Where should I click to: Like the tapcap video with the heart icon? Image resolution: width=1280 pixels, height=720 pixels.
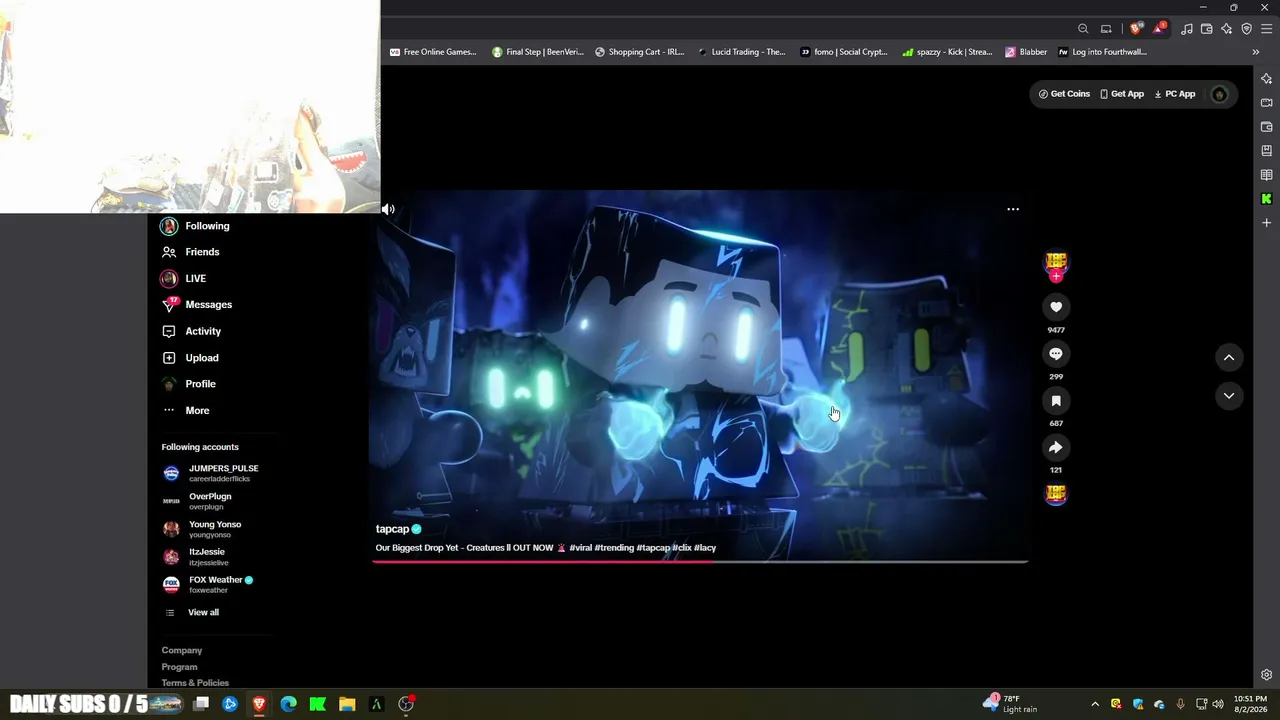[1056, 307]
